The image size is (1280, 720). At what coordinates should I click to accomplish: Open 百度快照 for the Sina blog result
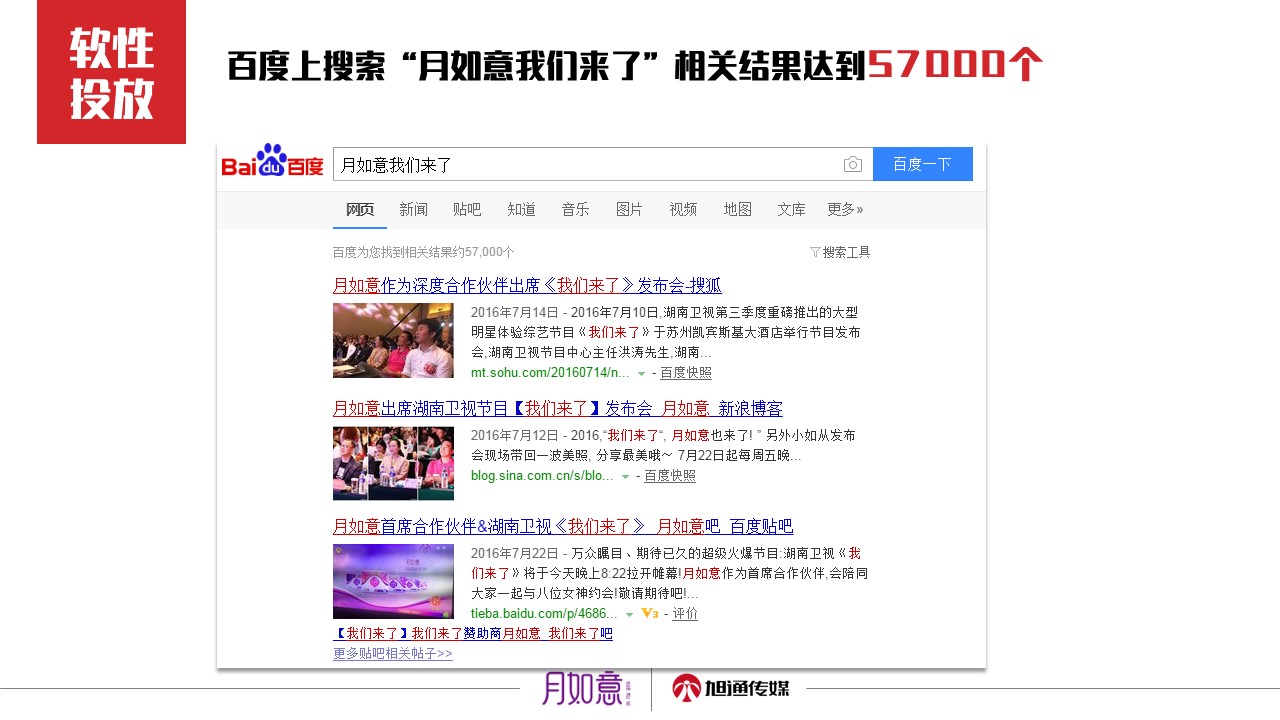point(670,476)
